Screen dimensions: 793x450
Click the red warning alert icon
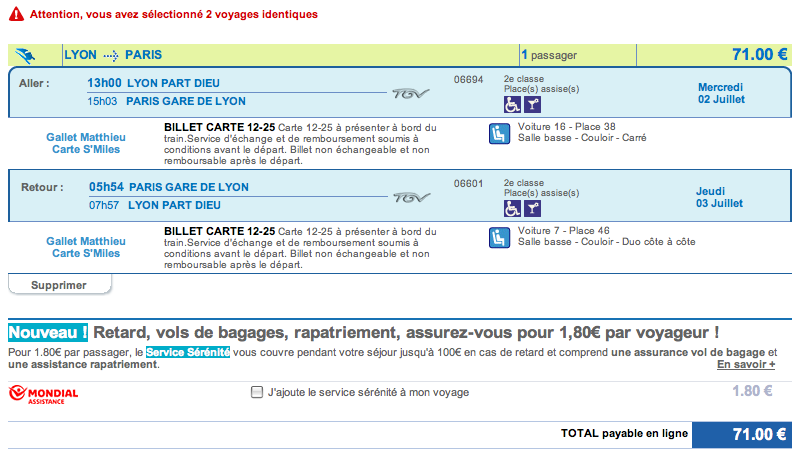[15, 15]
